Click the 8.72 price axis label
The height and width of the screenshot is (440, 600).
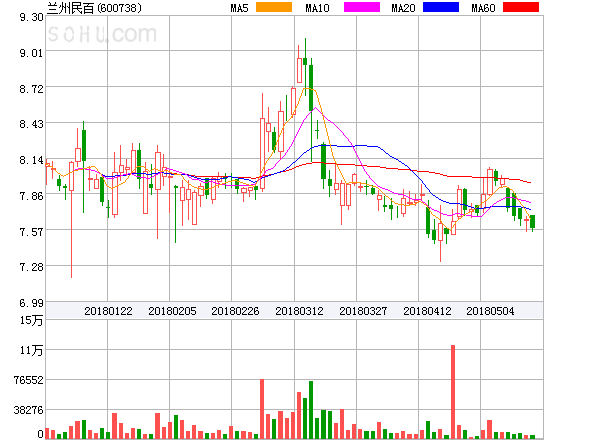[31, 89]
